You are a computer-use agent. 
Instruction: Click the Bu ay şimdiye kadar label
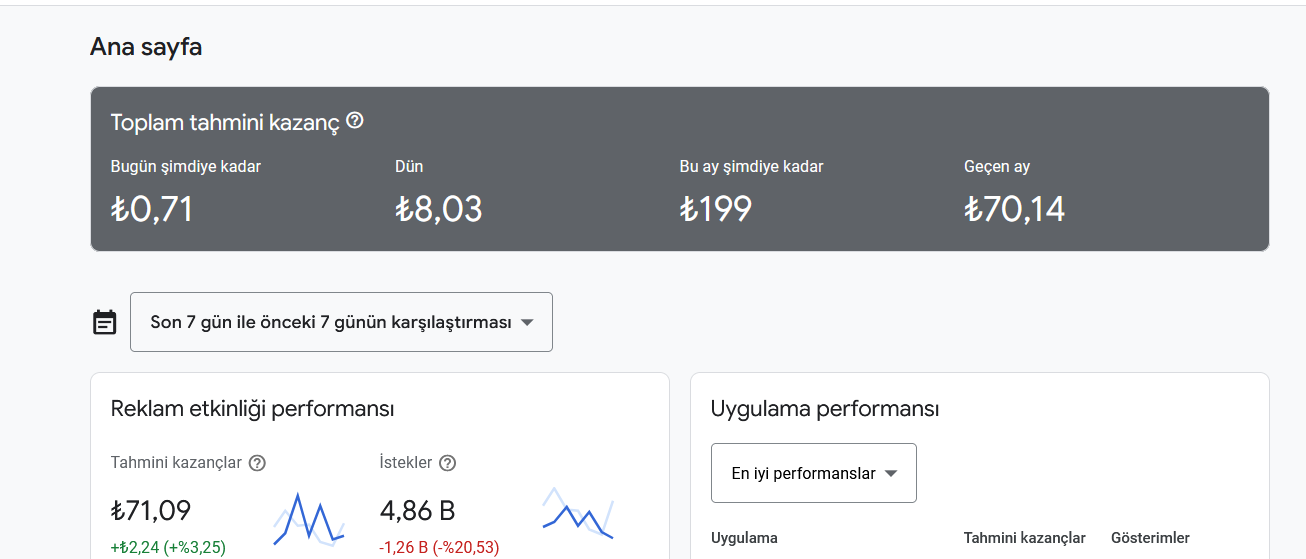(x=752, y=167)
